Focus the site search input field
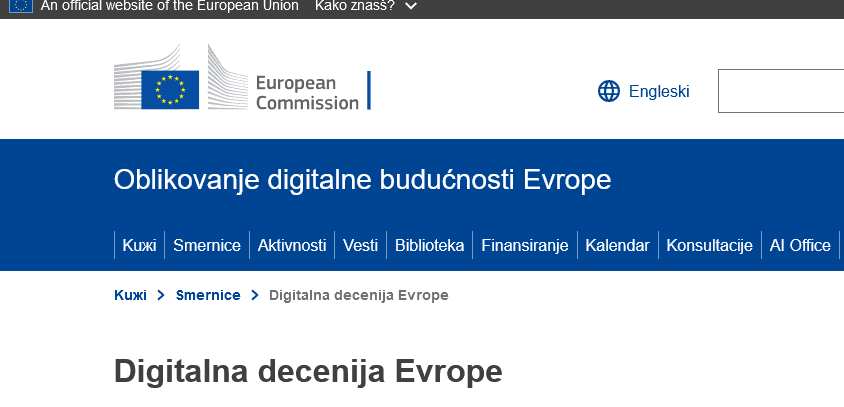Image resolution: width=844 pixels, height=407 pixels. (781, 91)
